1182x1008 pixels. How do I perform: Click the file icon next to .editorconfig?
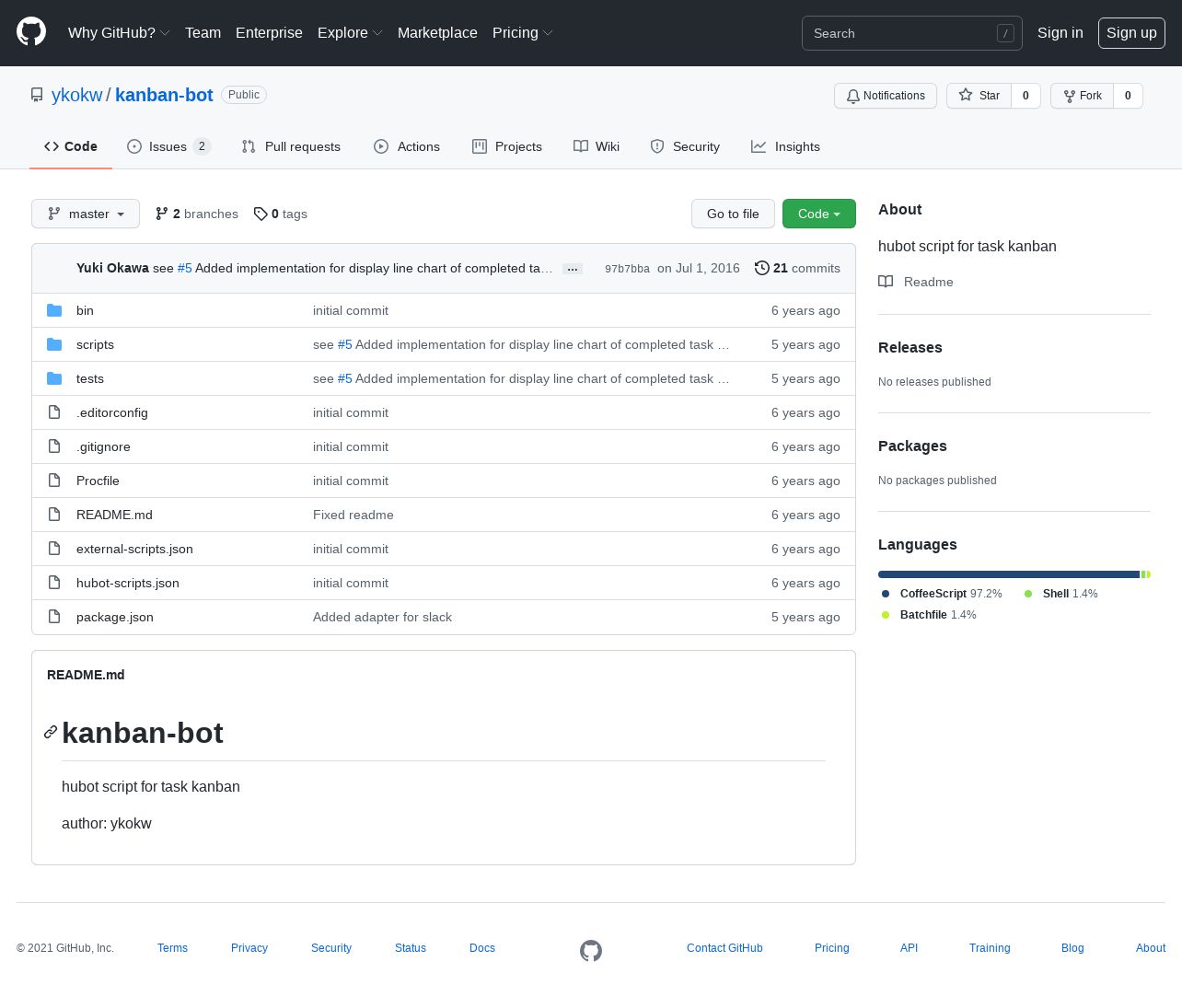[x=54, y=412]
